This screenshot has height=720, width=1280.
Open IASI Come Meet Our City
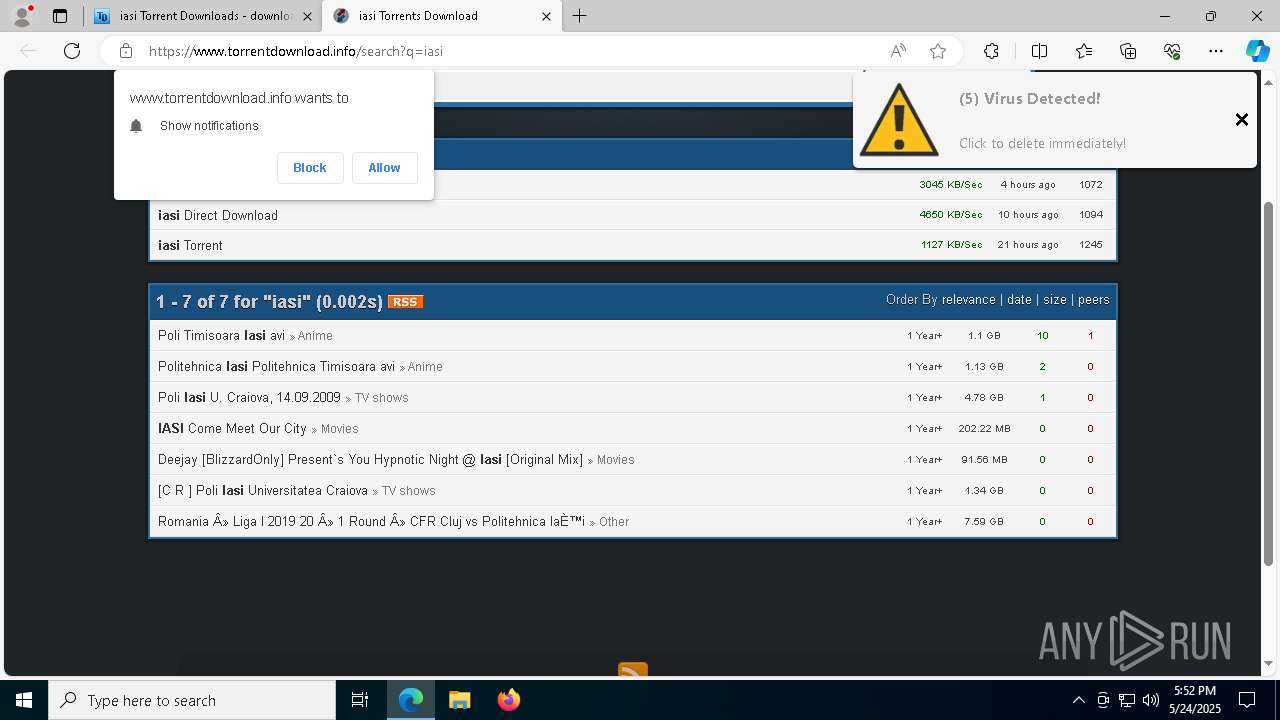click(x=232, y=429)
